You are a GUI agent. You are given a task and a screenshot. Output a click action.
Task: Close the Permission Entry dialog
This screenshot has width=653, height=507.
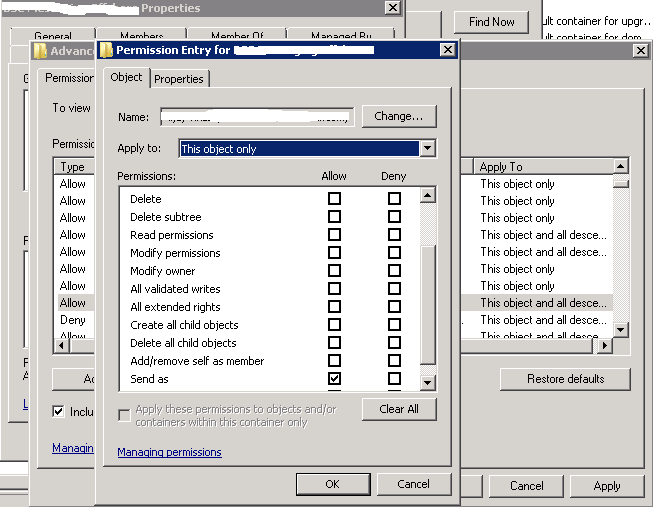tap(446, 49)
